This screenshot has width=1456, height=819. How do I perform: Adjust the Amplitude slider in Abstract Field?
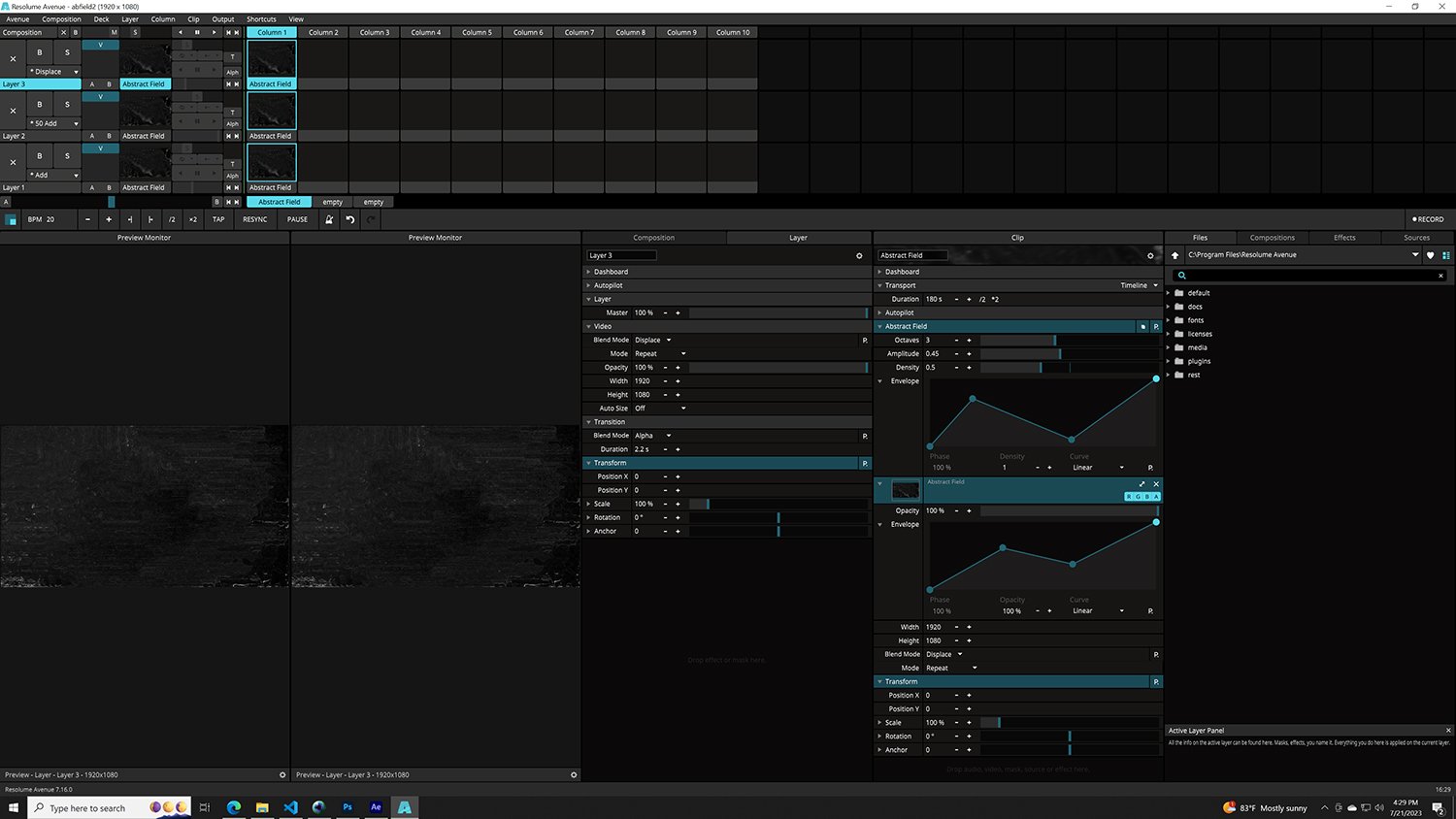click(x=1058, y=354)
